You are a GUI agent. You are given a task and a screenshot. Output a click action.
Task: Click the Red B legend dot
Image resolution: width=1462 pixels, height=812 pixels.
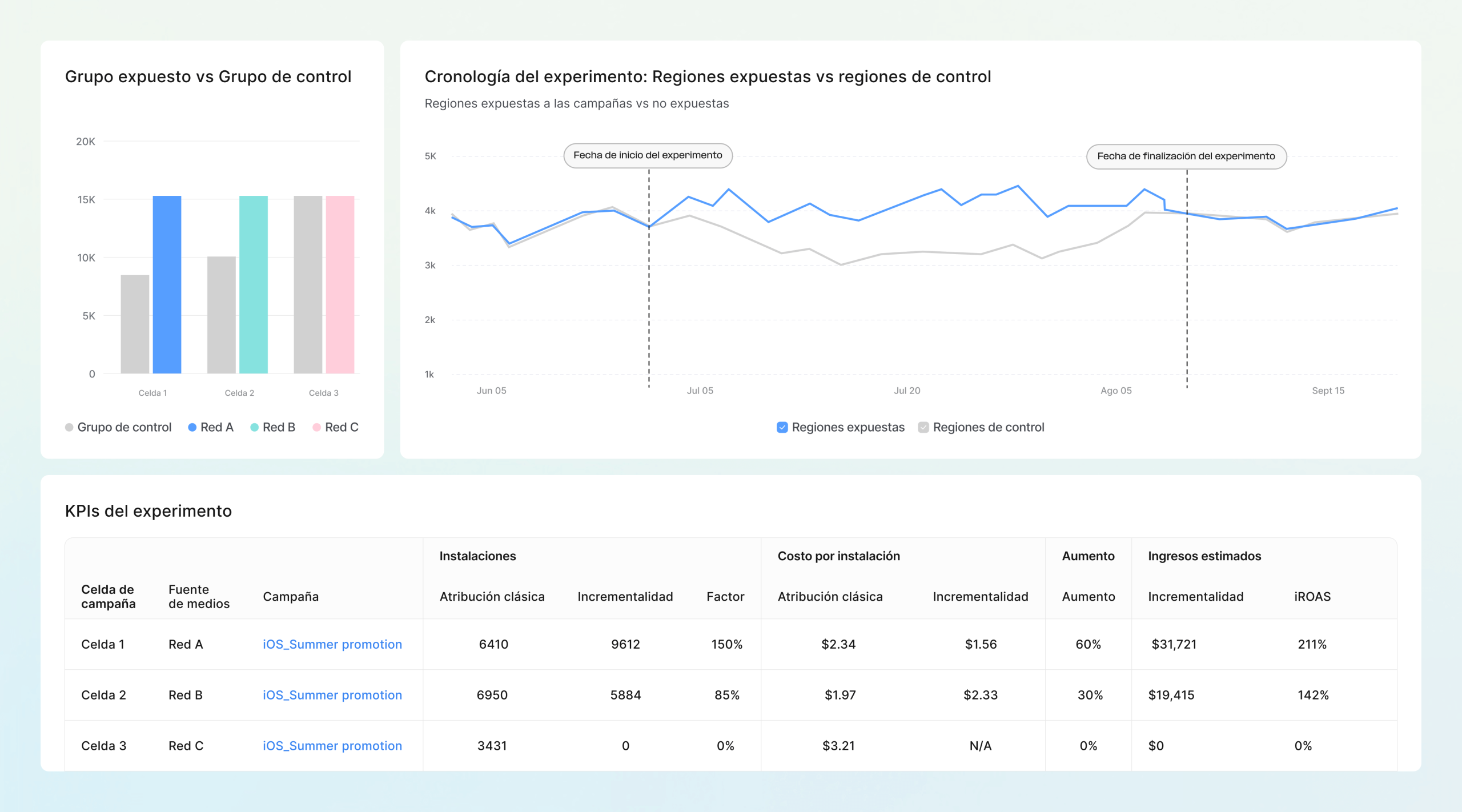[x=255, y=427]
